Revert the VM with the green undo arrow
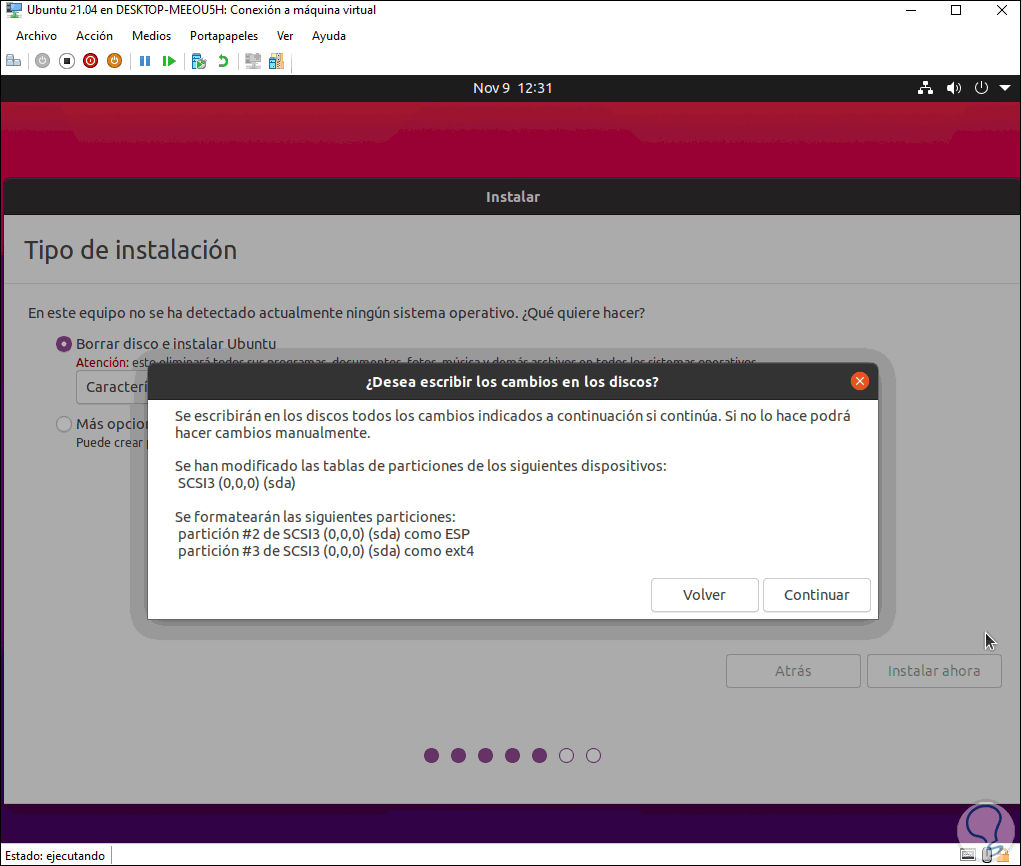This screenshot has width=1021, height=866. point(223,61)
